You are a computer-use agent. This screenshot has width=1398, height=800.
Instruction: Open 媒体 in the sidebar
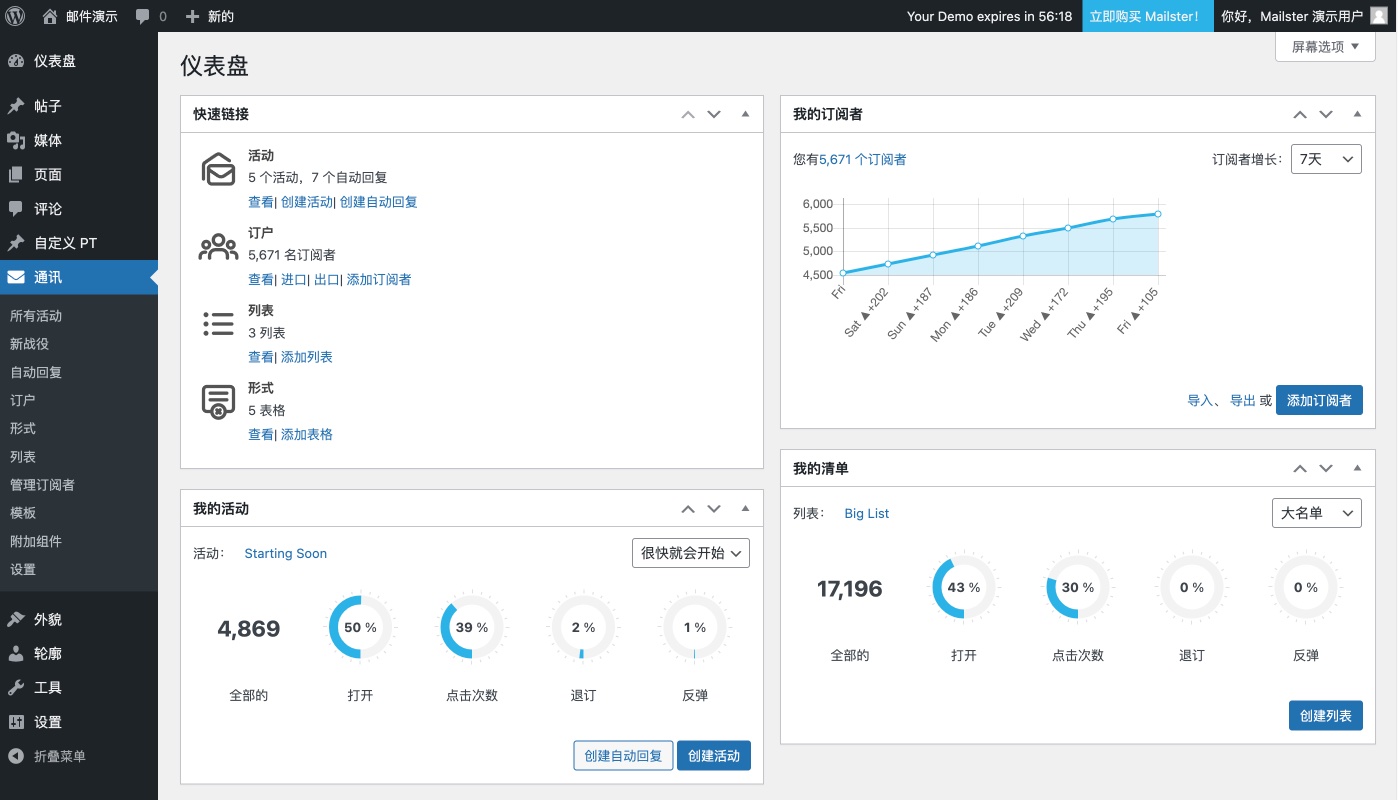coord(79,140)
